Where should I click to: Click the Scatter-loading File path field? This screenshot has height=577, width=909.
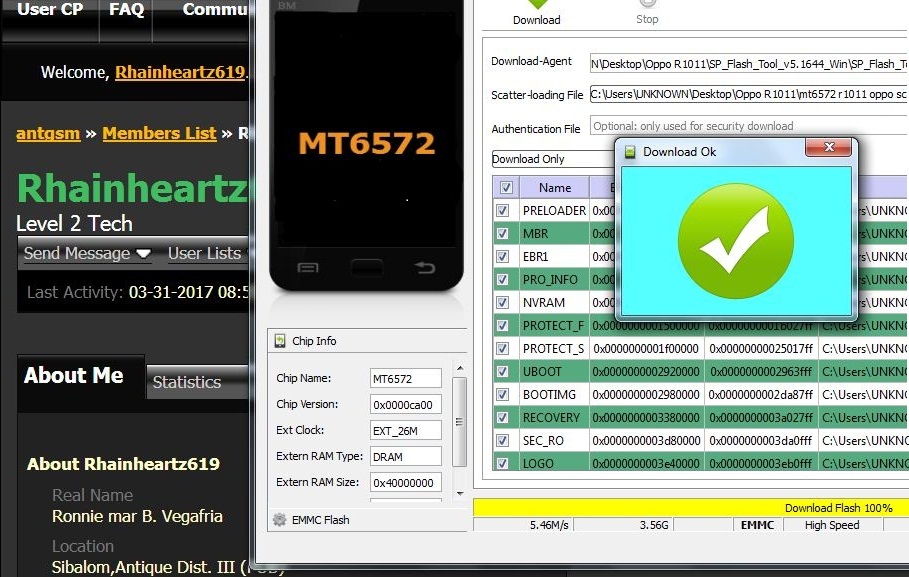[748, 94]
